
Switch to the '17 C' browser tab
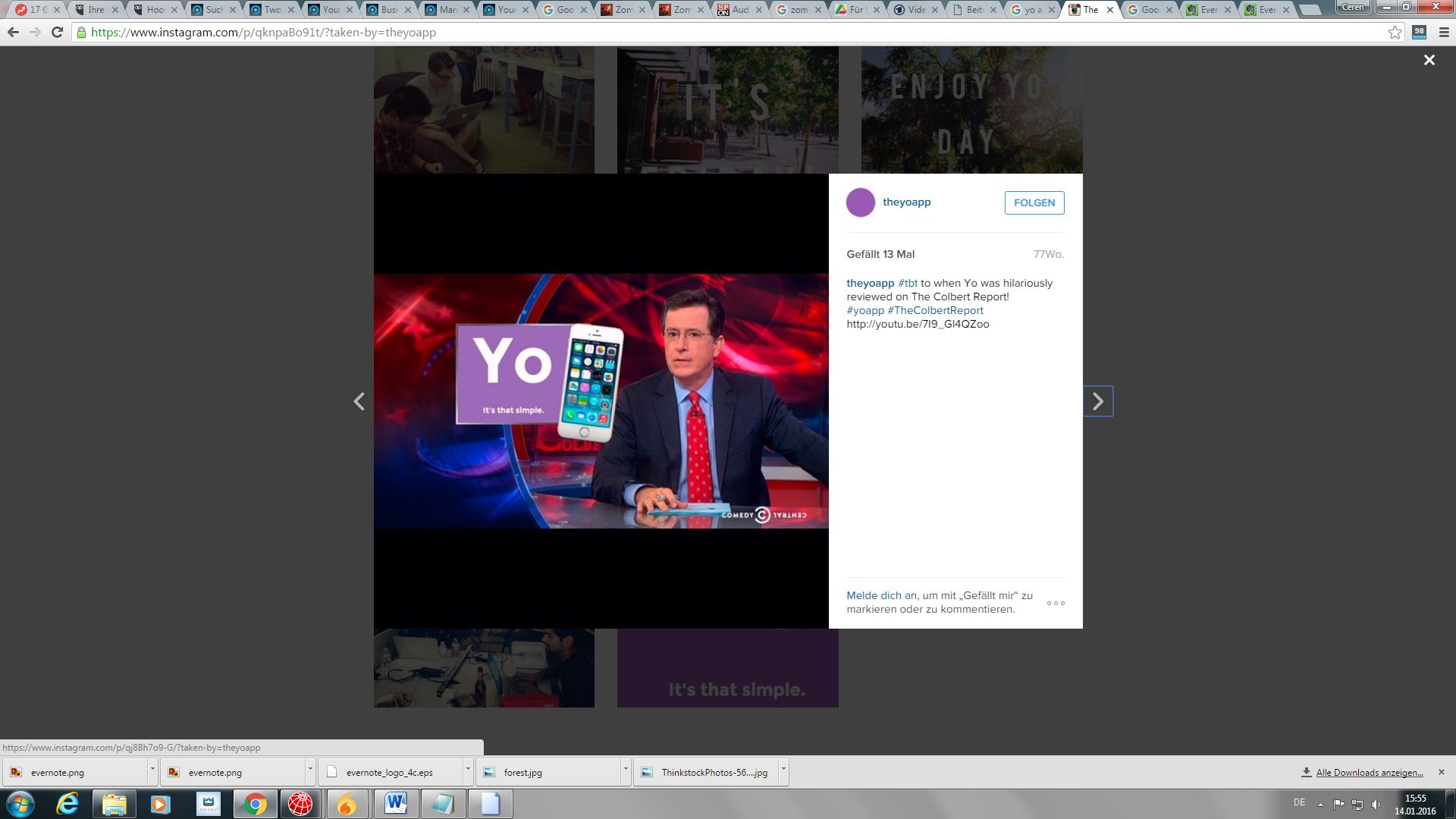point(36,10)
